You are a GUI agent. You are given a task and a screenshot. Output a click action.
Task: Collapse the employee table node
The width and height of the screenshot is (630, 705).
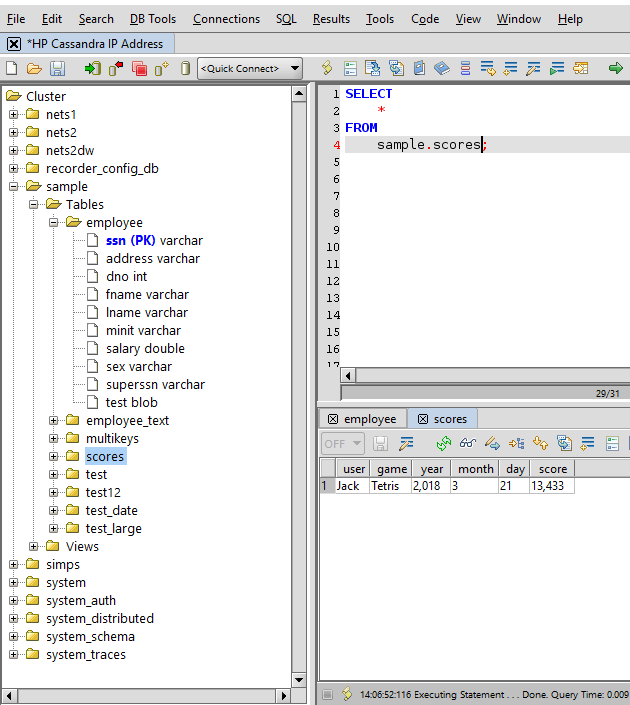(x=54, y=223)
